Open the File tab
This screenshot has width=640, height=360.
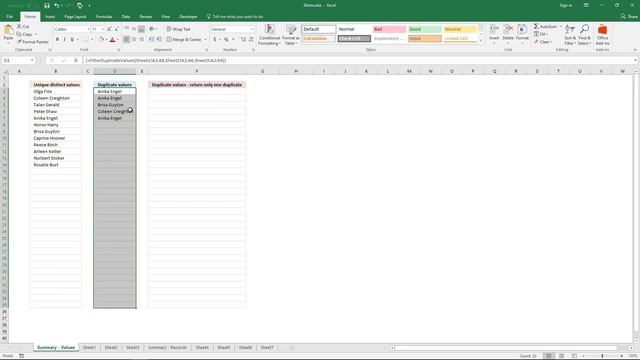coord(9,17)
